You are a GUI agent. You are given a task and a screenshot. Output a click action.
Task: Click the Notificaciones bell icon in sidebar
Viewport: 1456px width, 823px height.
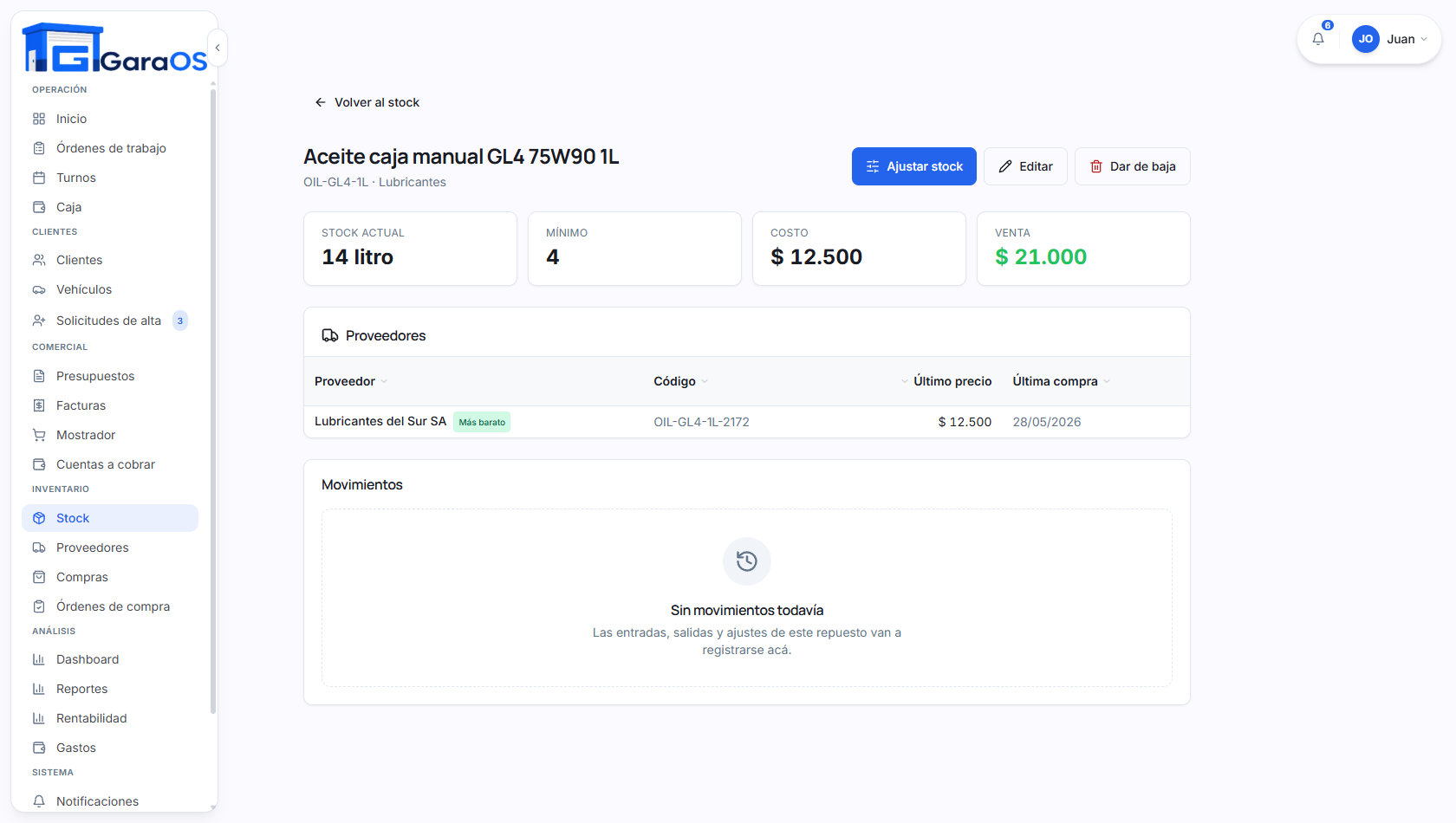click(39, 801)
